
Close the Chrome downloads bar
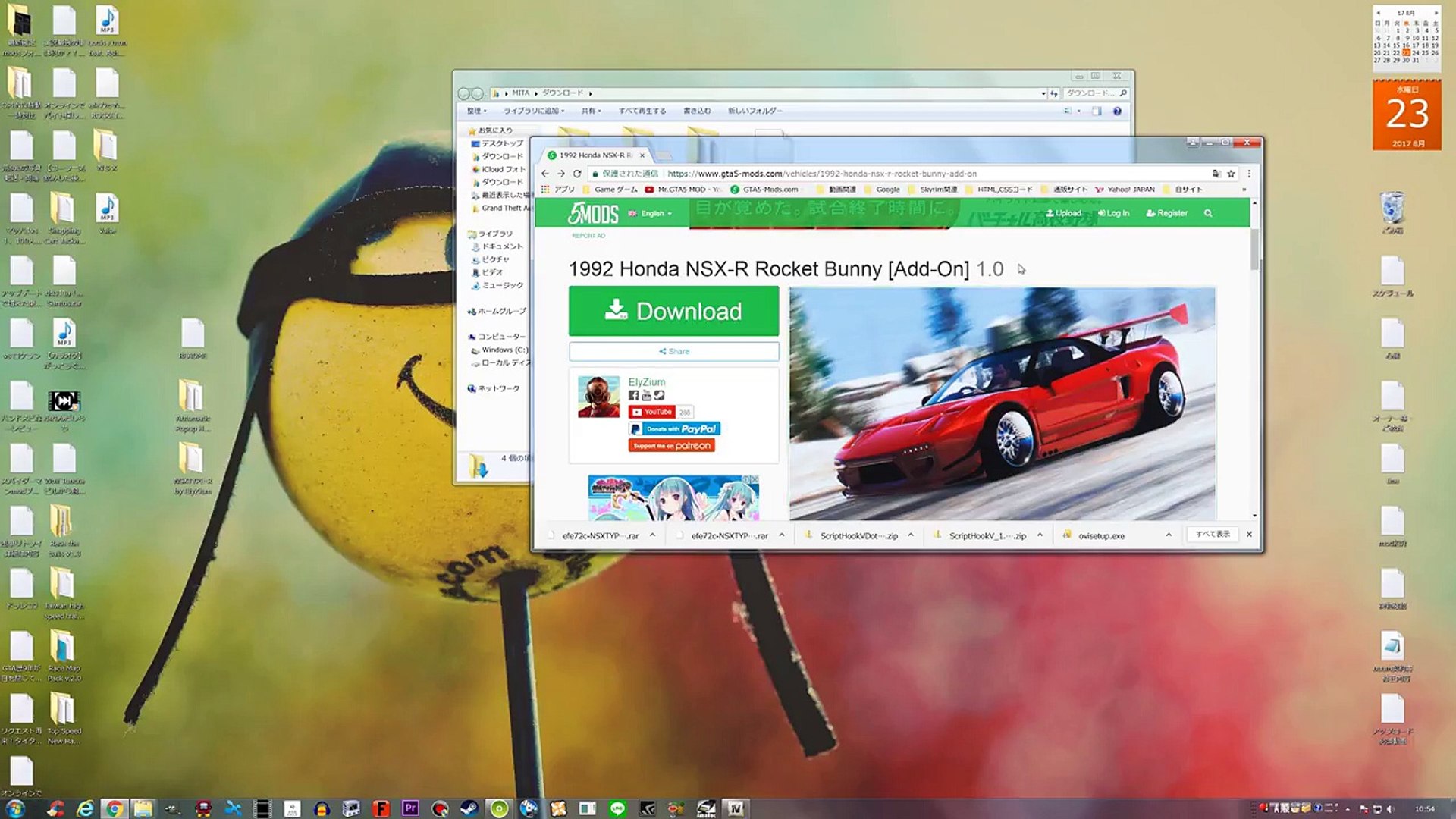click(x=1249, y=535)
